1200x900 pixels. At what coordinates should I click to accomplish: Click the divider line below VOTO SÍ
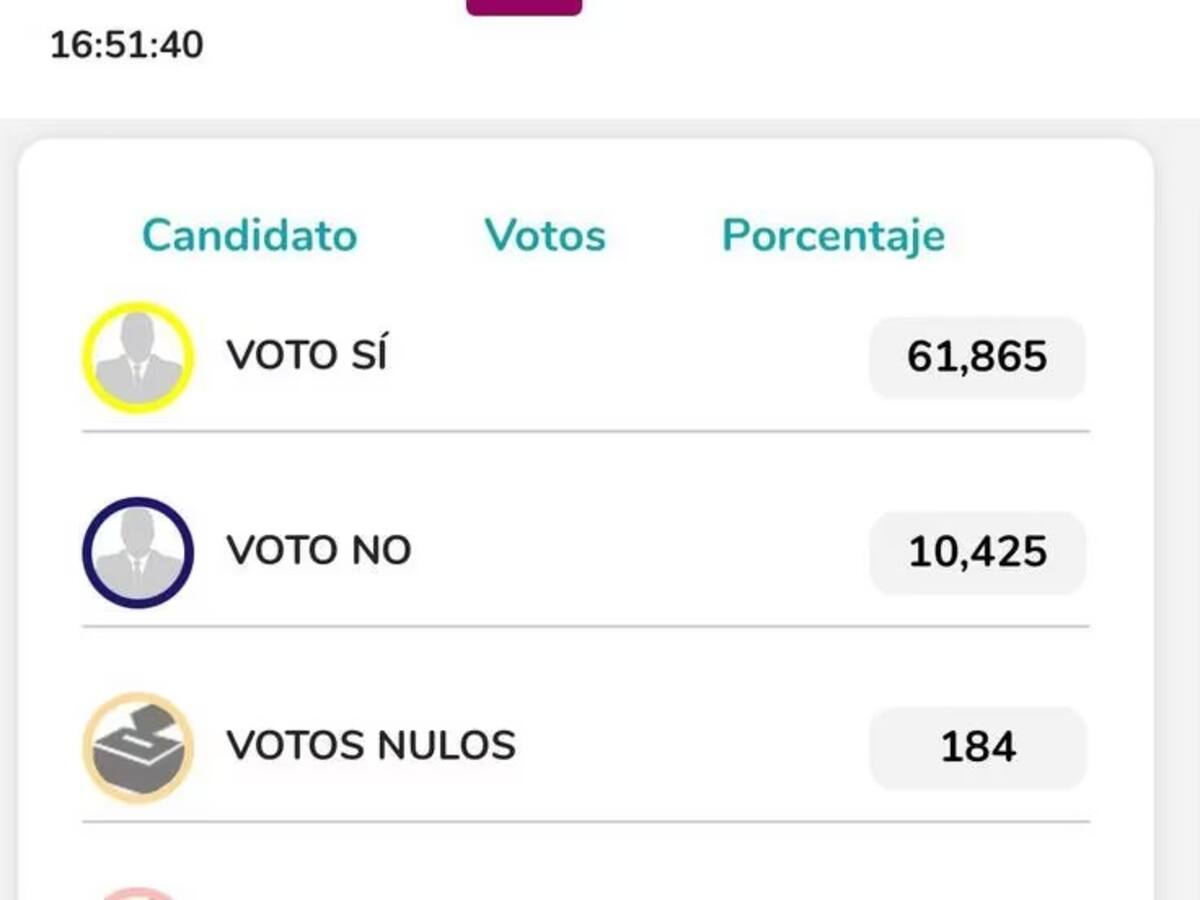click(x=585, y=432)
